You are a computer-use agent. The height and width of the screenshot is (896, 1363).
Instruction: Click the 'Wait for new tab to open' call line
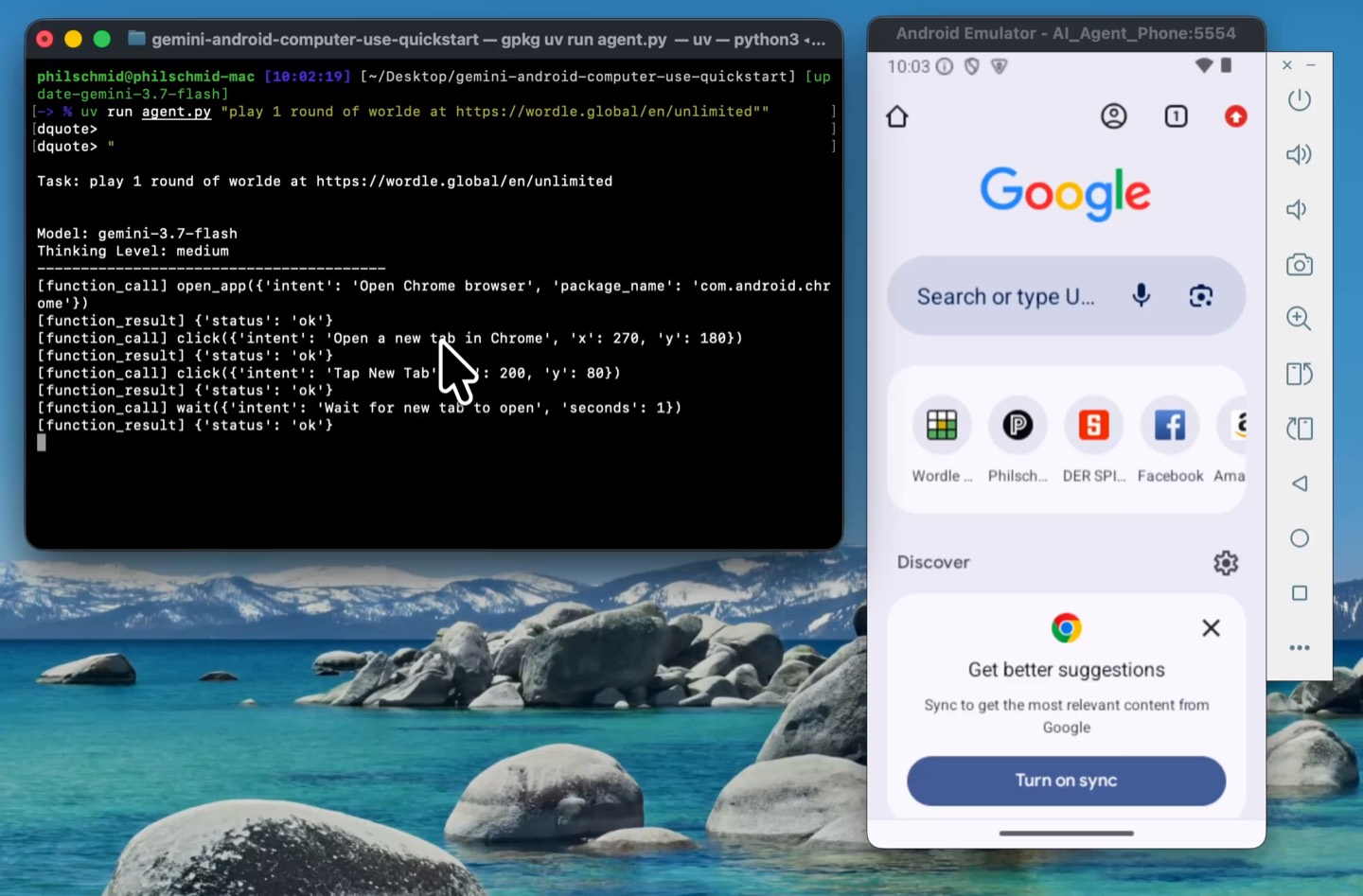click(x=360, y=408)
